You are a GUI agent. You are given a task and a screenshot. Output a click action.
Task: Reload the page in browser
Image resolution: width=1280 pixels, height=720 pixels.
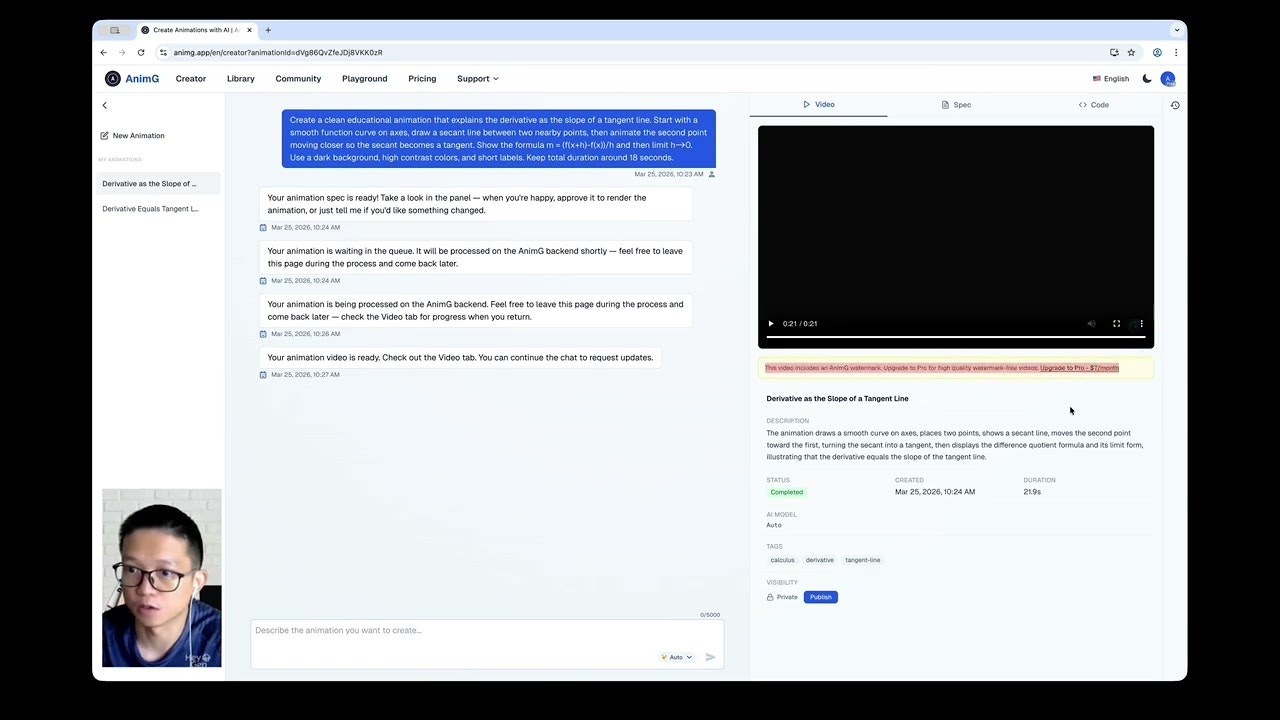coord(141,52)
